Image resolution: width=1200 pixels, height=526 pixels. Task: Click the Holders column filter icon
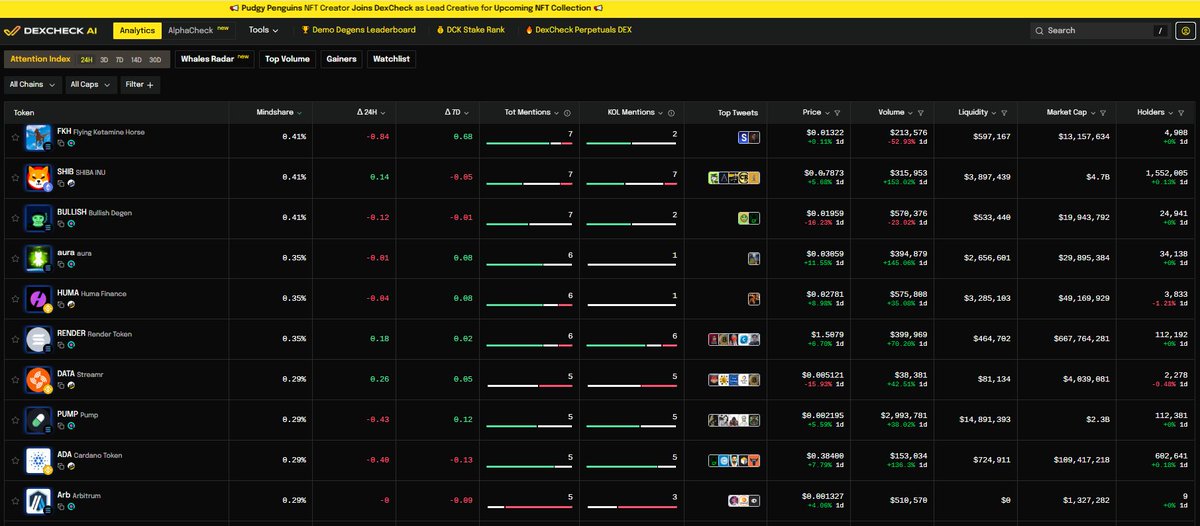1182,113
